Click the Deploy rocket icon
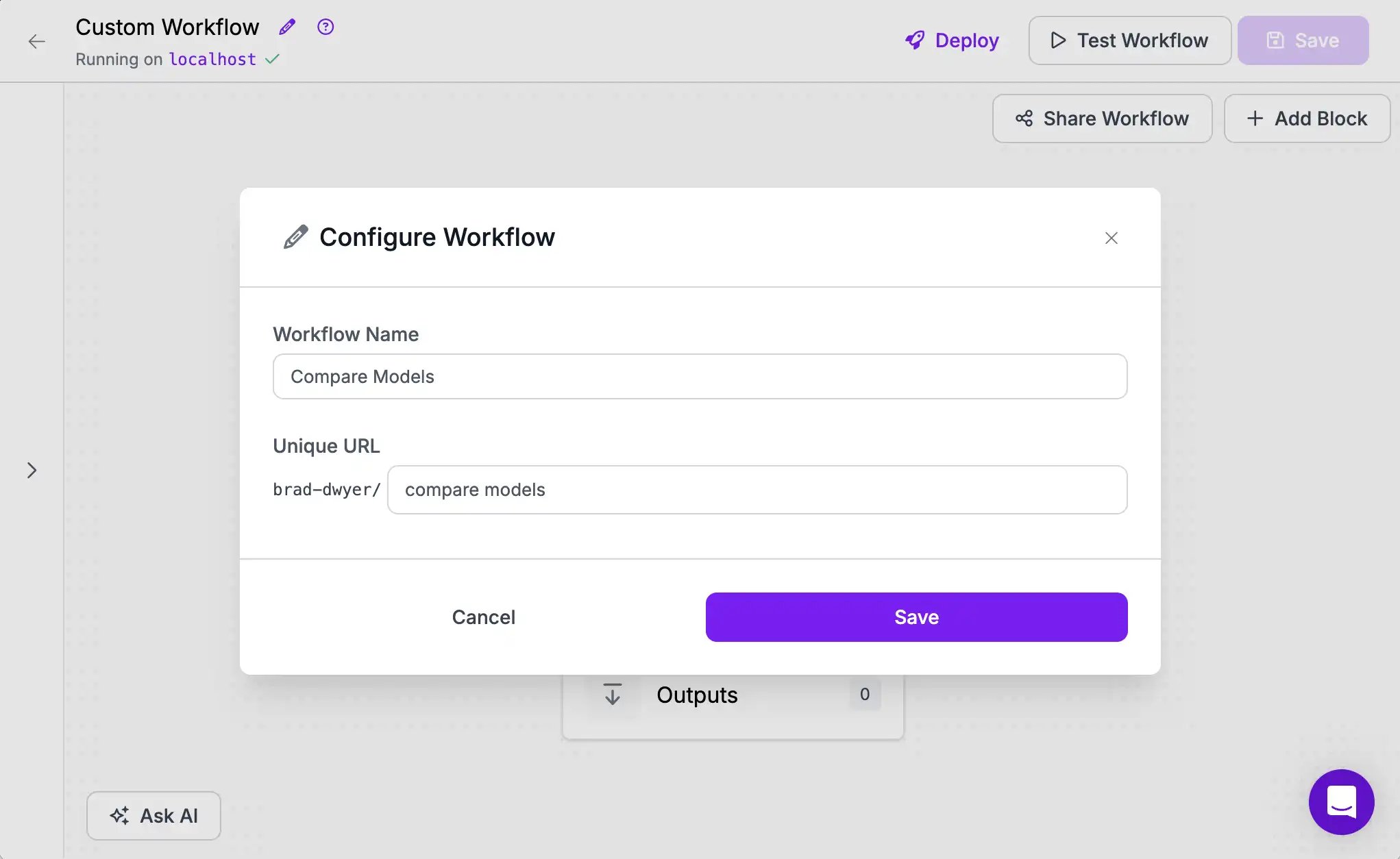The height and width of the screenshot is (859, 1400). pyautogui.click(x=915, y=40)
